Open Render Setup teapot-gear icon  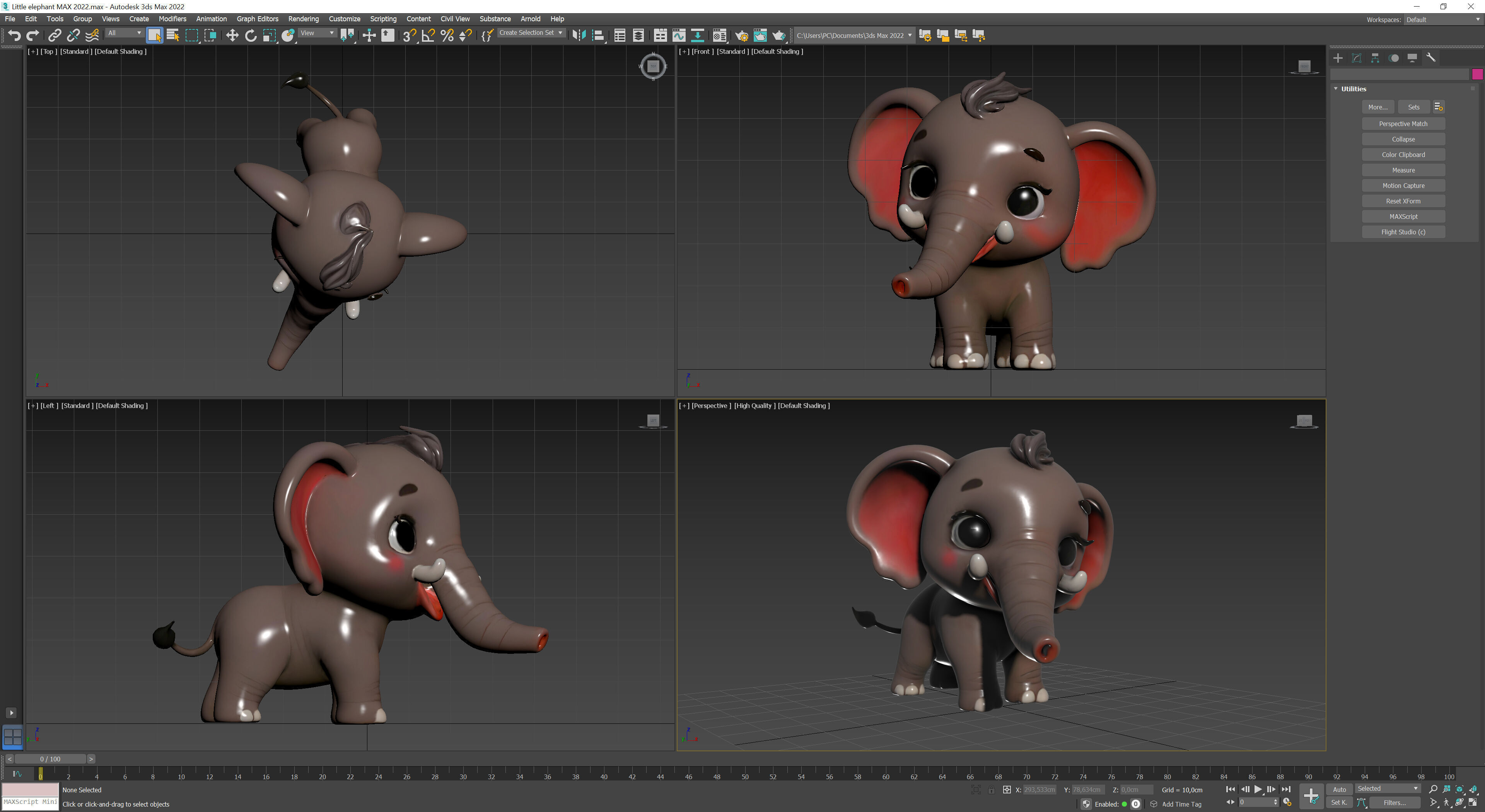(742, 36)
